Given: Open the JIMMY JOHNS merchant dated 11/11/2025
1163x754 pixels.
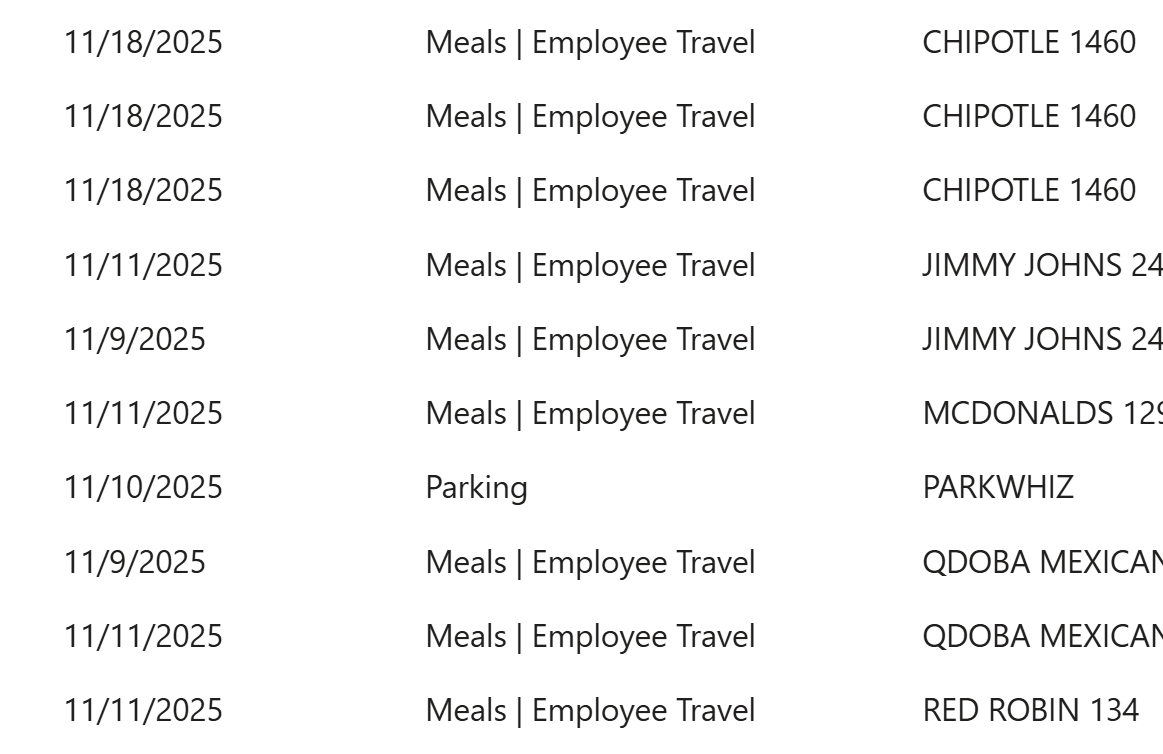Looking at the screenshot, I should click(x=1042, y=266).
